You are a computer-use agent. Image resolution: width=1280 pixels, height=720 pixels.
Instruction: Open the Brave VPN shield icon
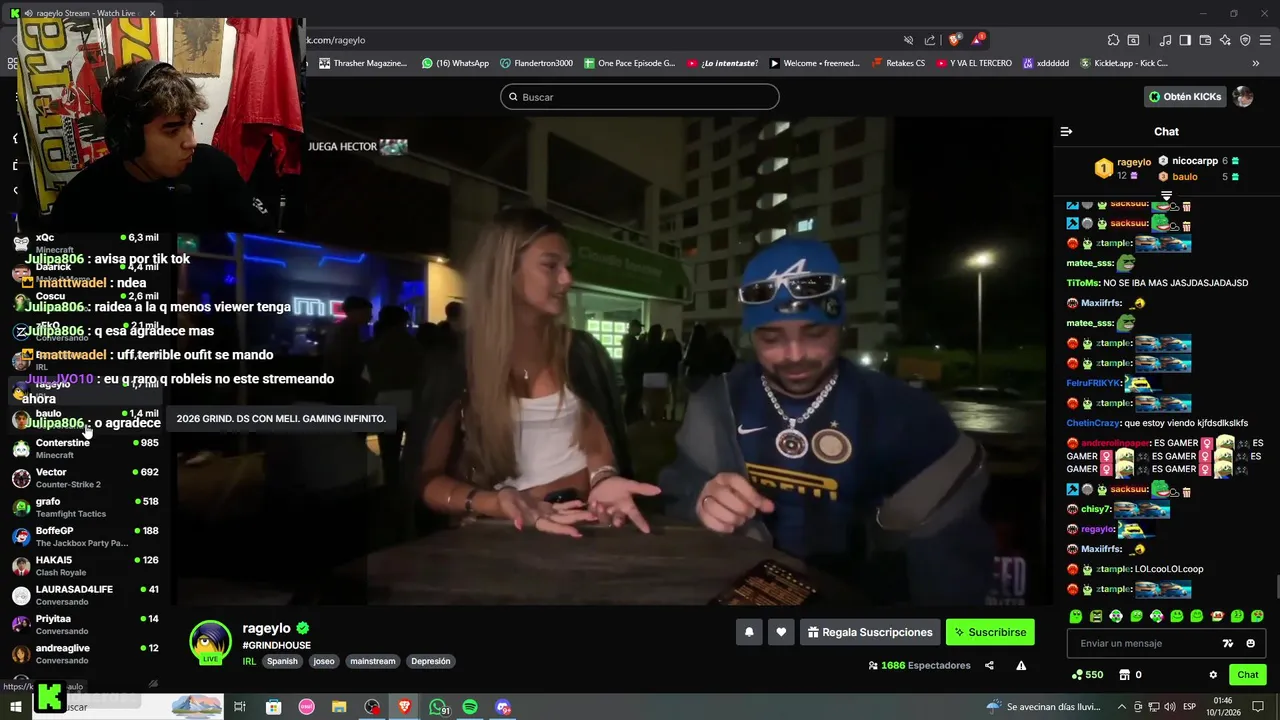pos(1245,40)
